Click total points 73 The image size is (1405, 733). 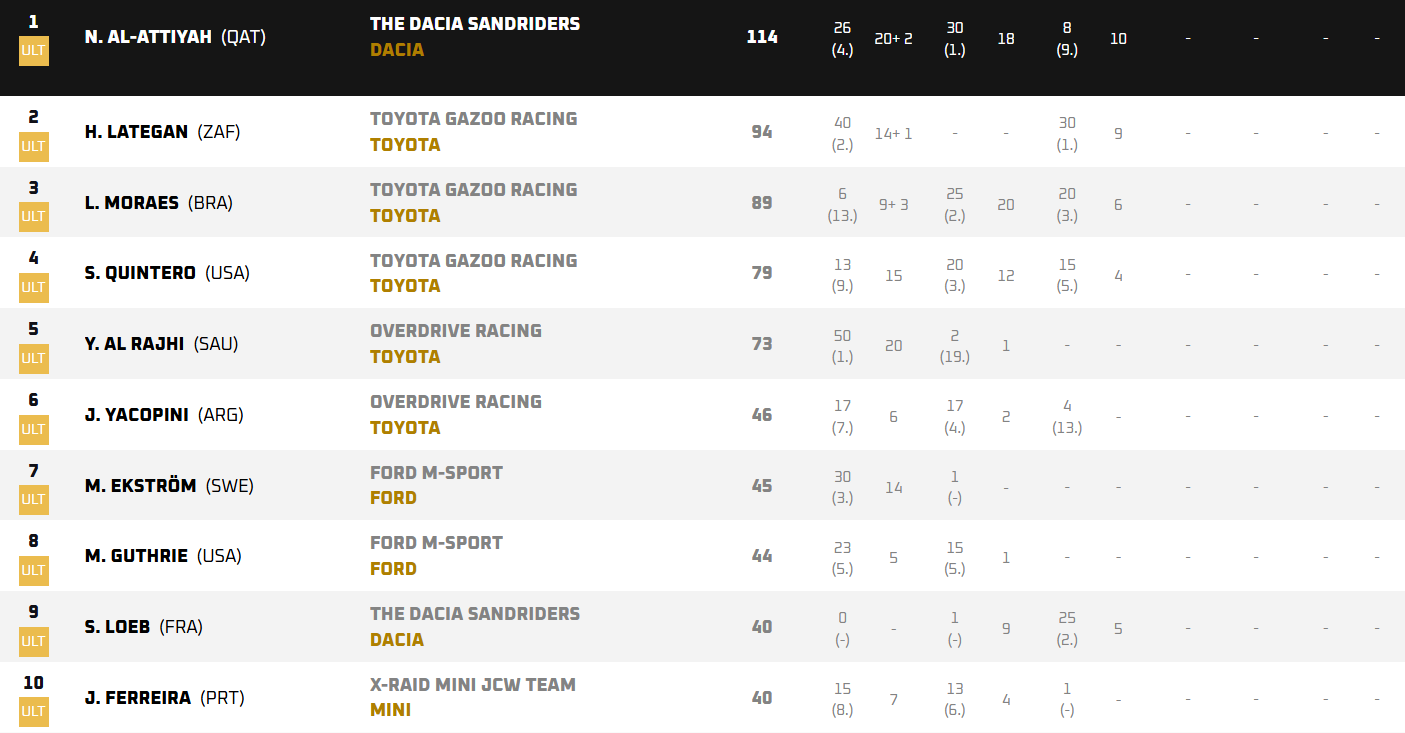[762, 344]
